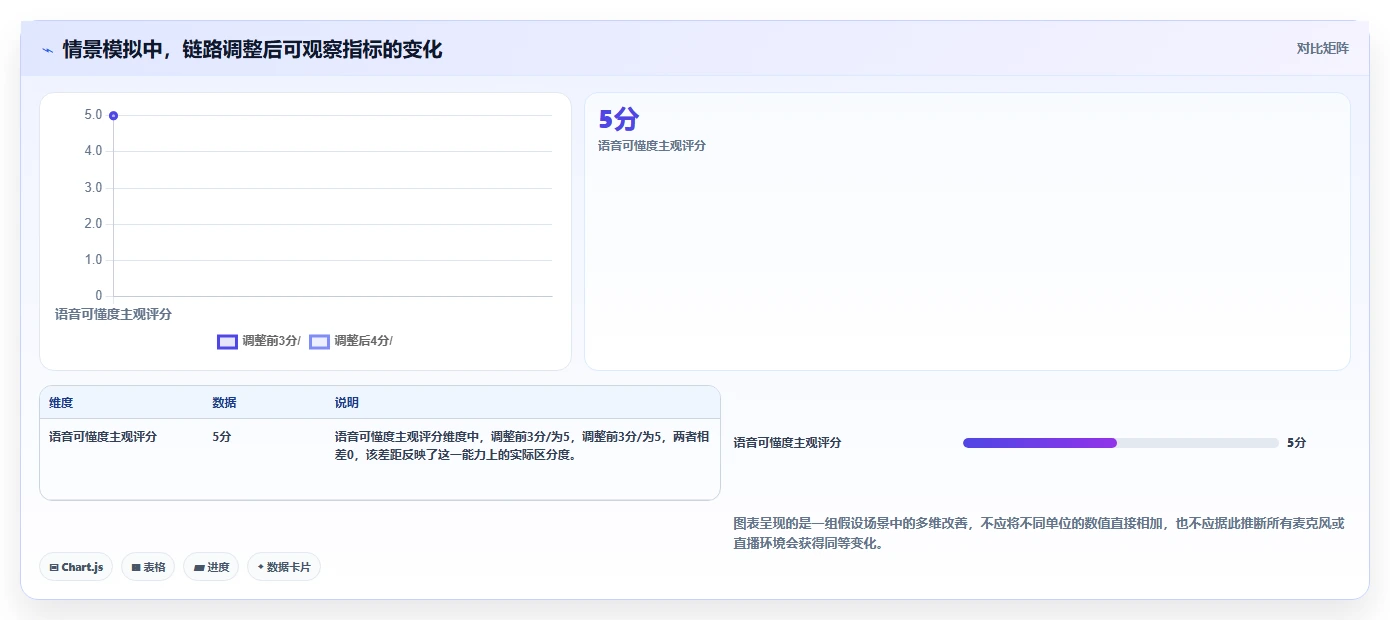The width and height of the screenshot is (1390, 620).
Task: Click 语音可懂度主观评分 cell in table row
Action: tap(103, 437)
